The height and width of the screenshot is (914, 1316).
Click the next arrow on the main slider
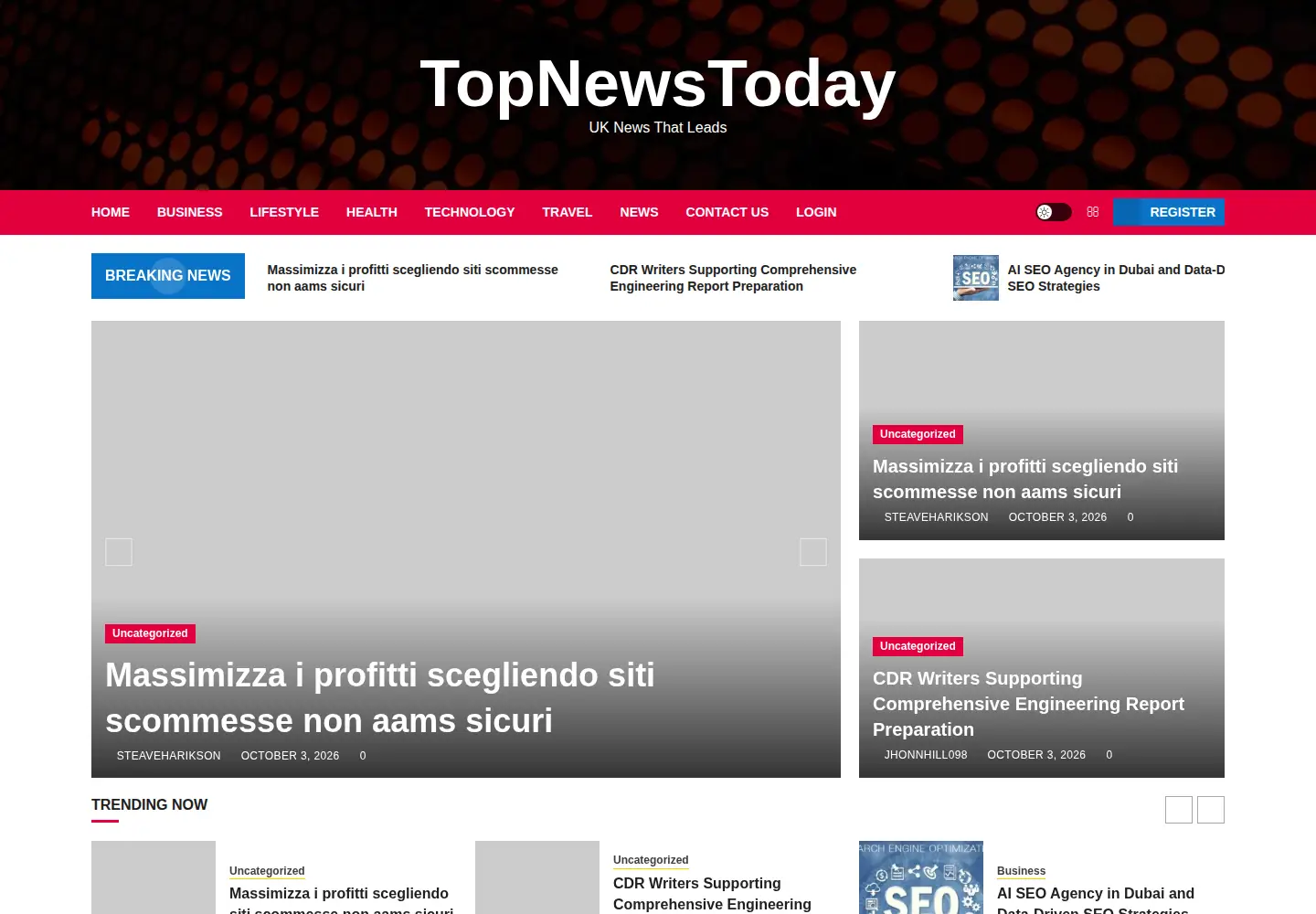tap(813, 552)
